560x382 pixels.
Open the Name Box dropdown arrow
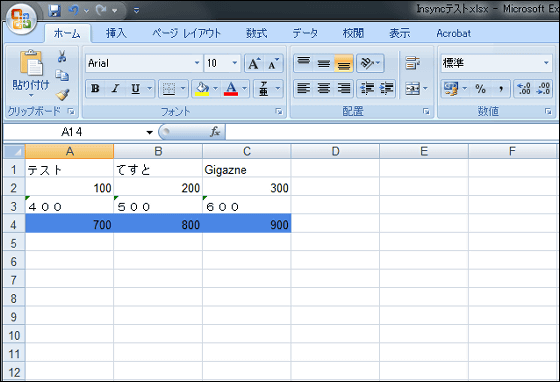click(x=150, y=132)
